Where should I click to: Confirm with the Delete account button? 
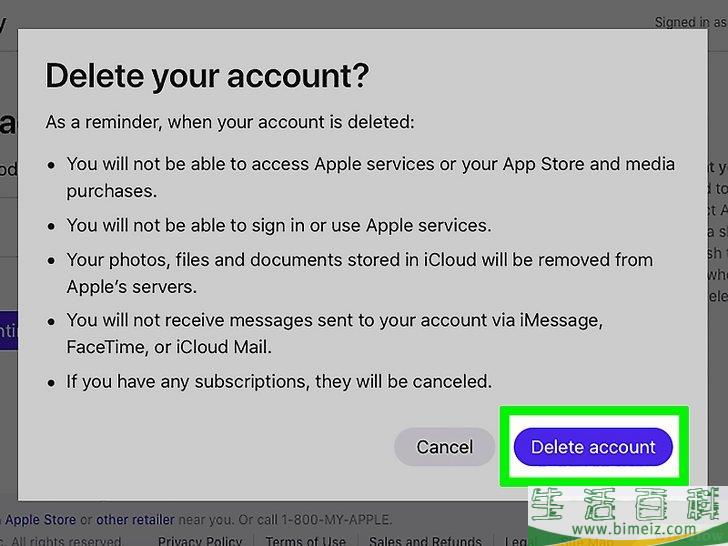[593, 447]
